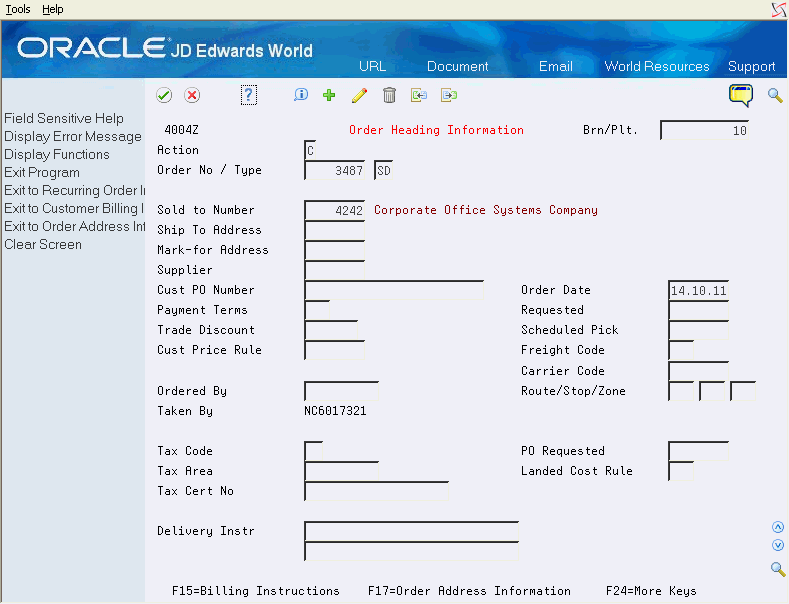Select Exit Program option
Image resolution: width=789 pixels, height=604 pixels.
point(42,173)
